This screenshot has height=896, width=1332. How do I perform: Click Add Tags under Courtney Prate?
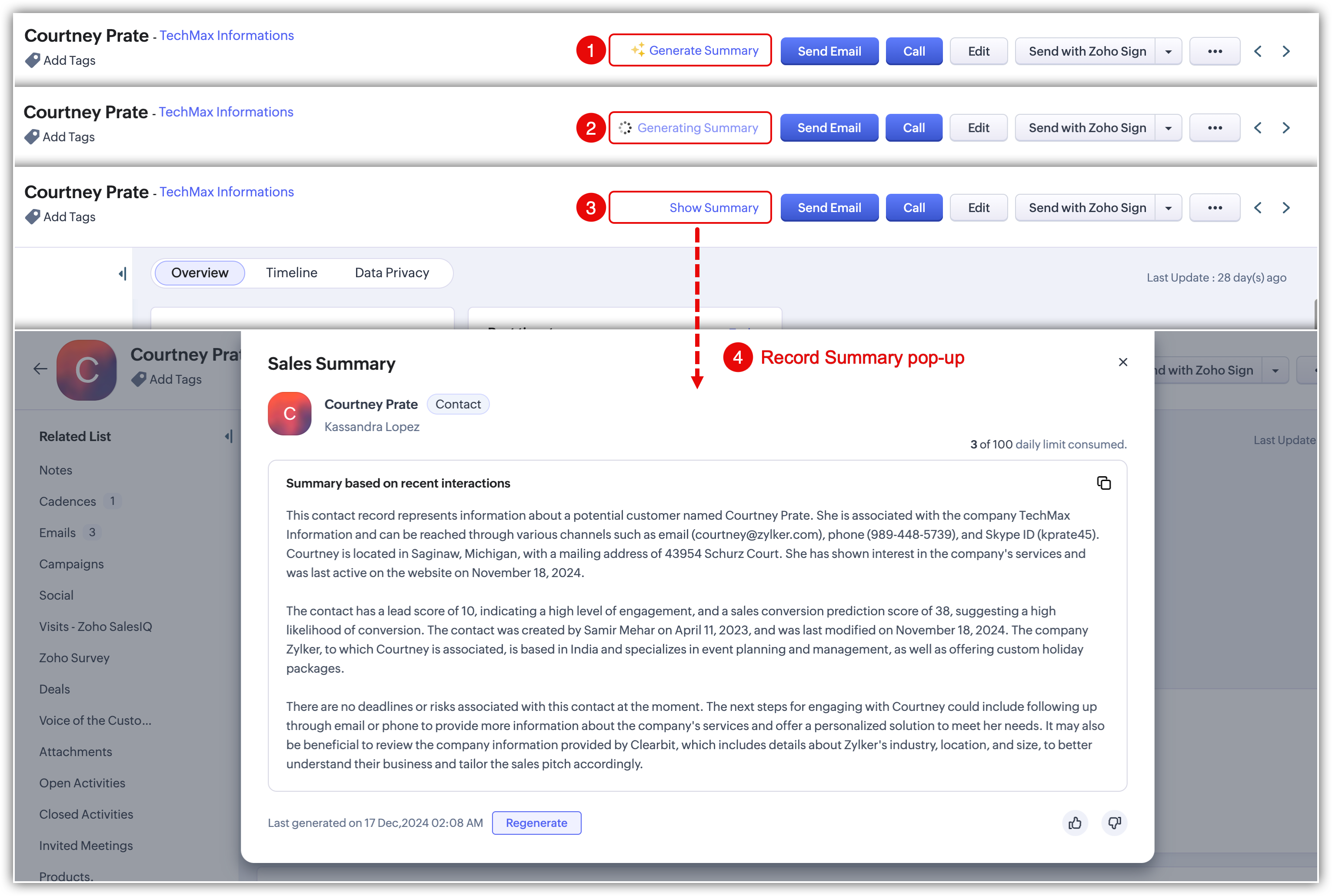(x=69, y=60)
